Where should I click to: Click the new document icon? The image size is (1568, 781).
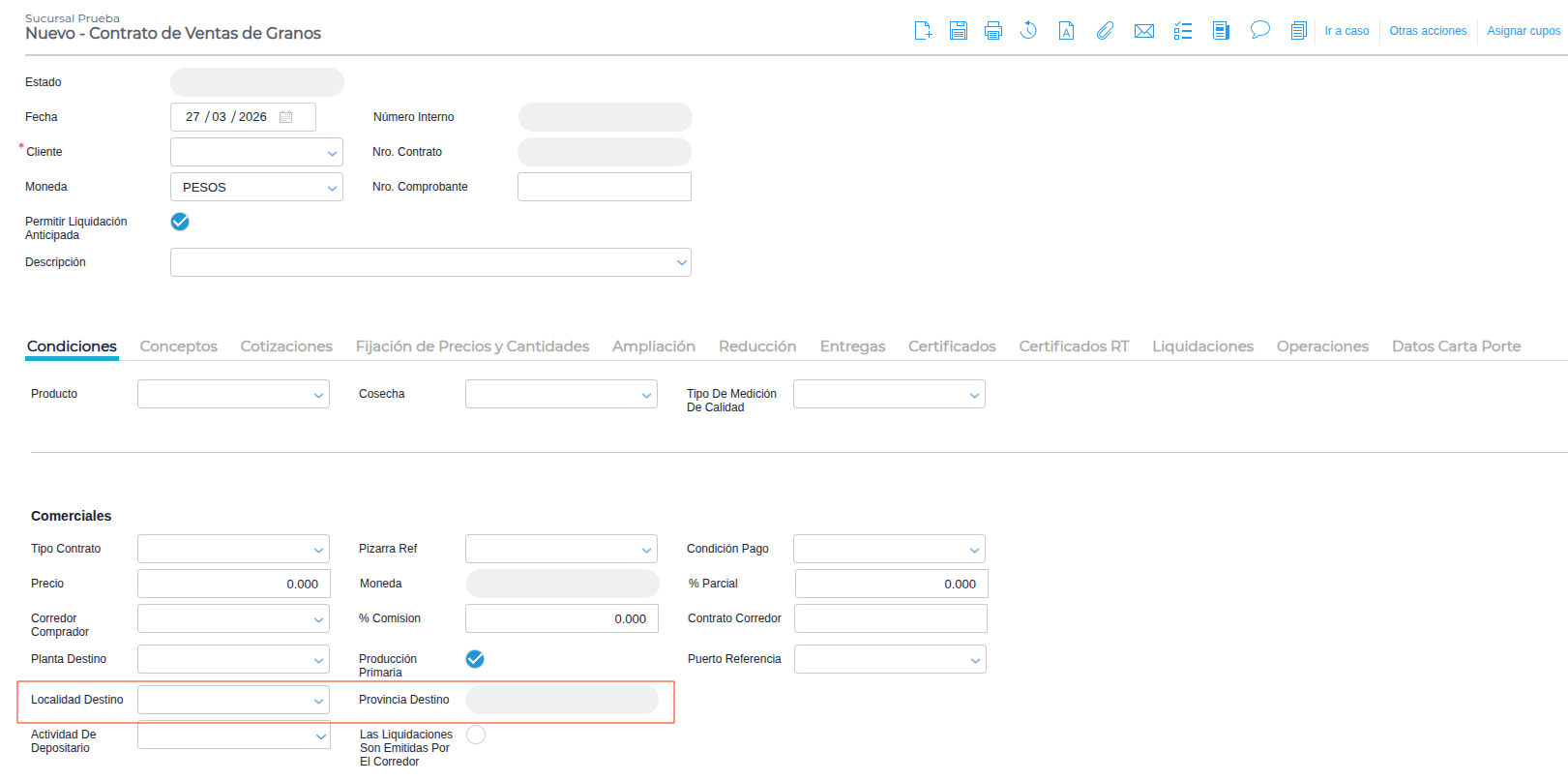pos(923,31)
